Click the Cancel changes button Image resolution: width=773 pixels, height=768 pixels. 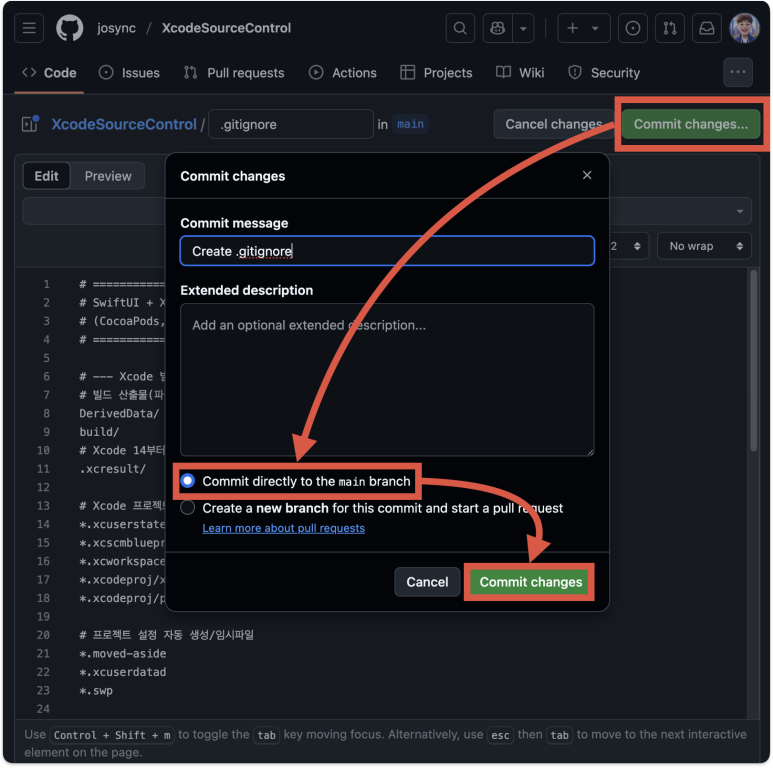click(x=553, y=124)
